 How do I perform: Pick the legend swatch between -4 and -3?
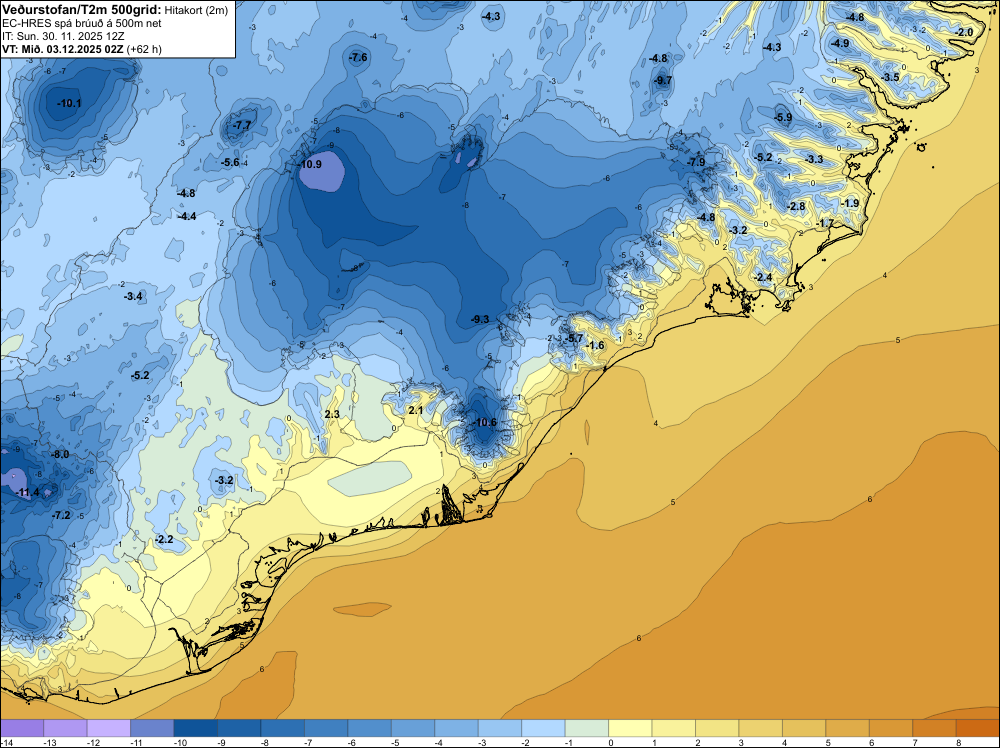(x=456, y=728)
